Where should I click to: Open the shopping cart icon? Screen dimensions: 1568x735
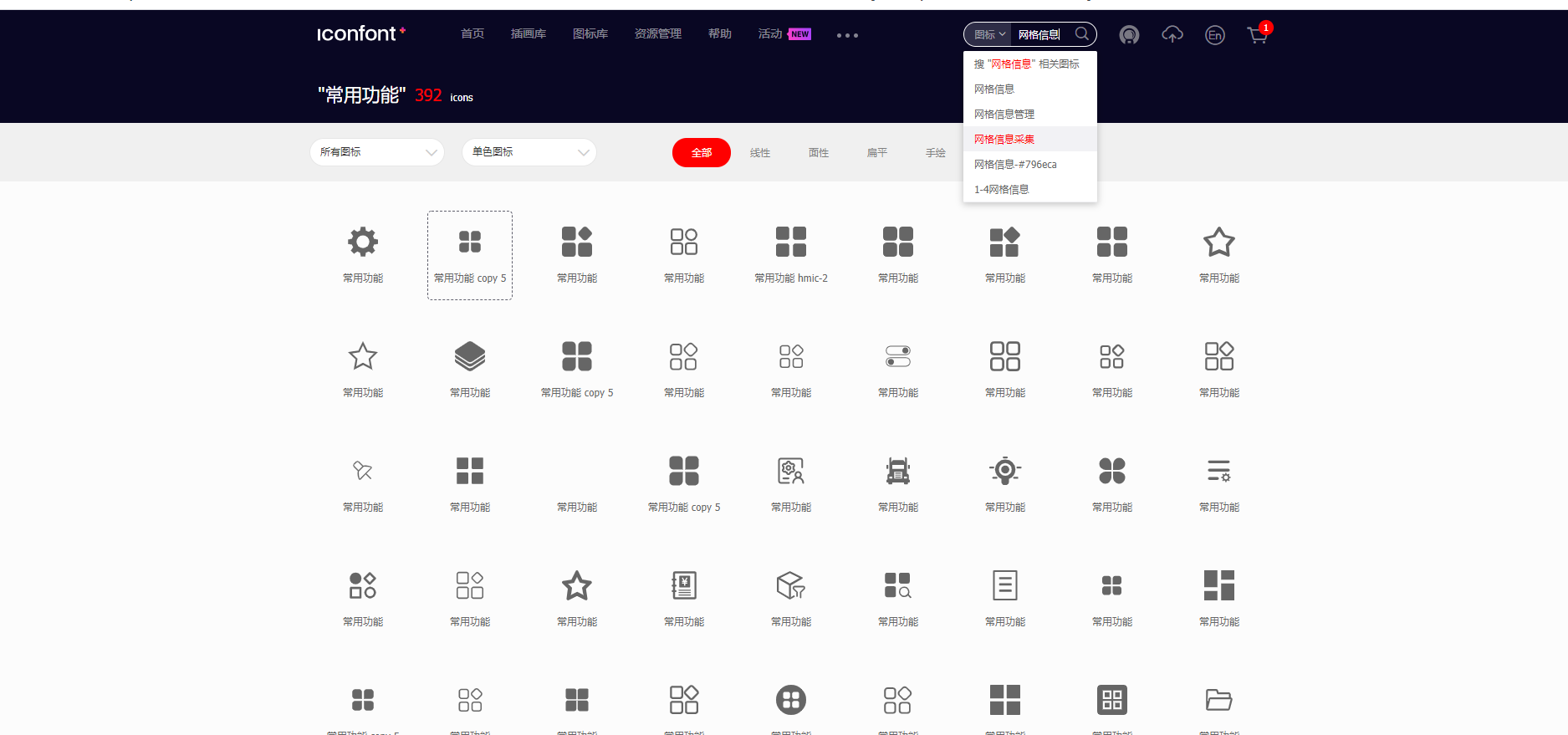(1258, 34)
